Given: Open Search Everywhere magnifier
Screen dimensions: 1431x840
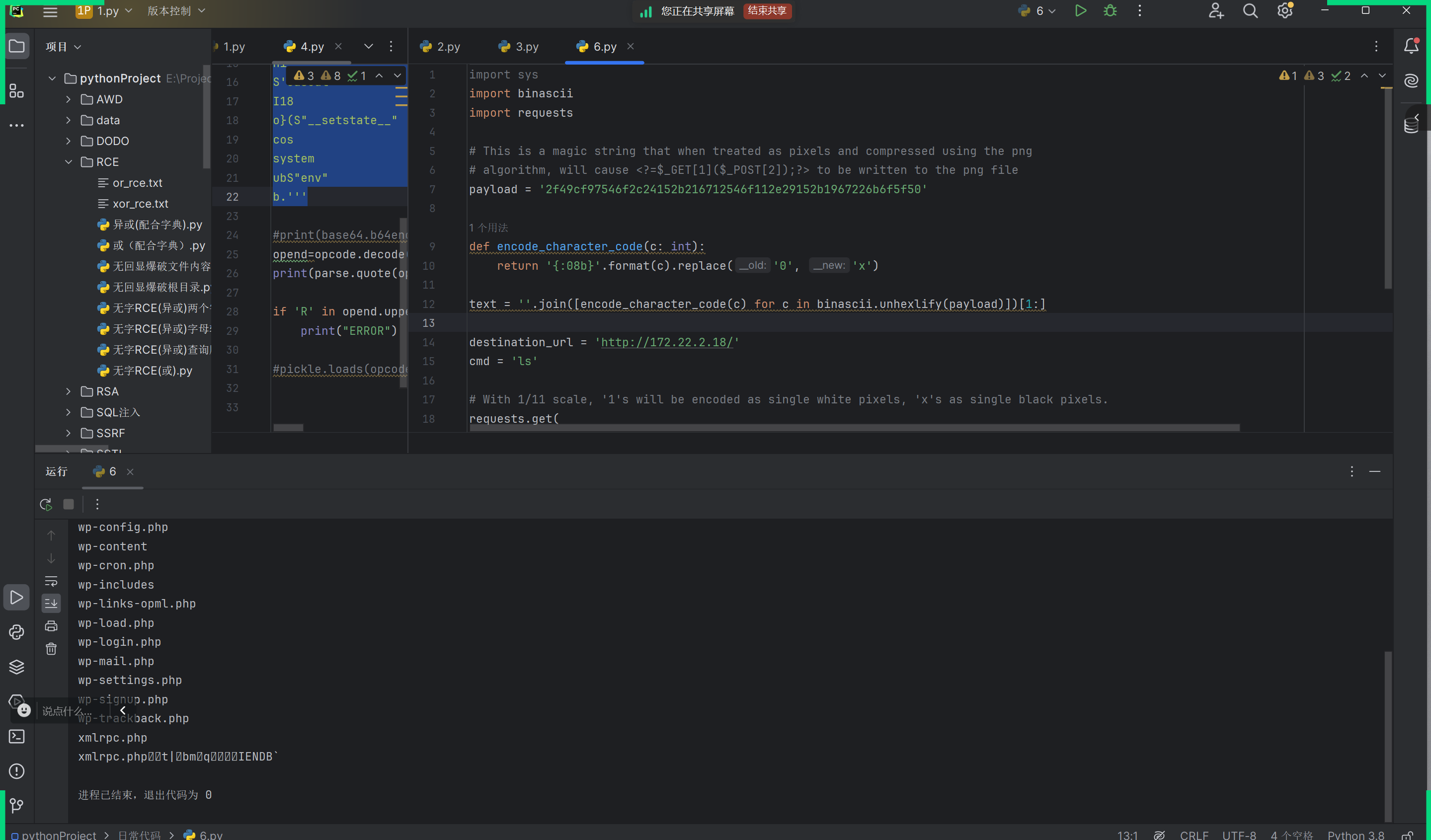Looking at the screenshot, I should [1250, 11].
